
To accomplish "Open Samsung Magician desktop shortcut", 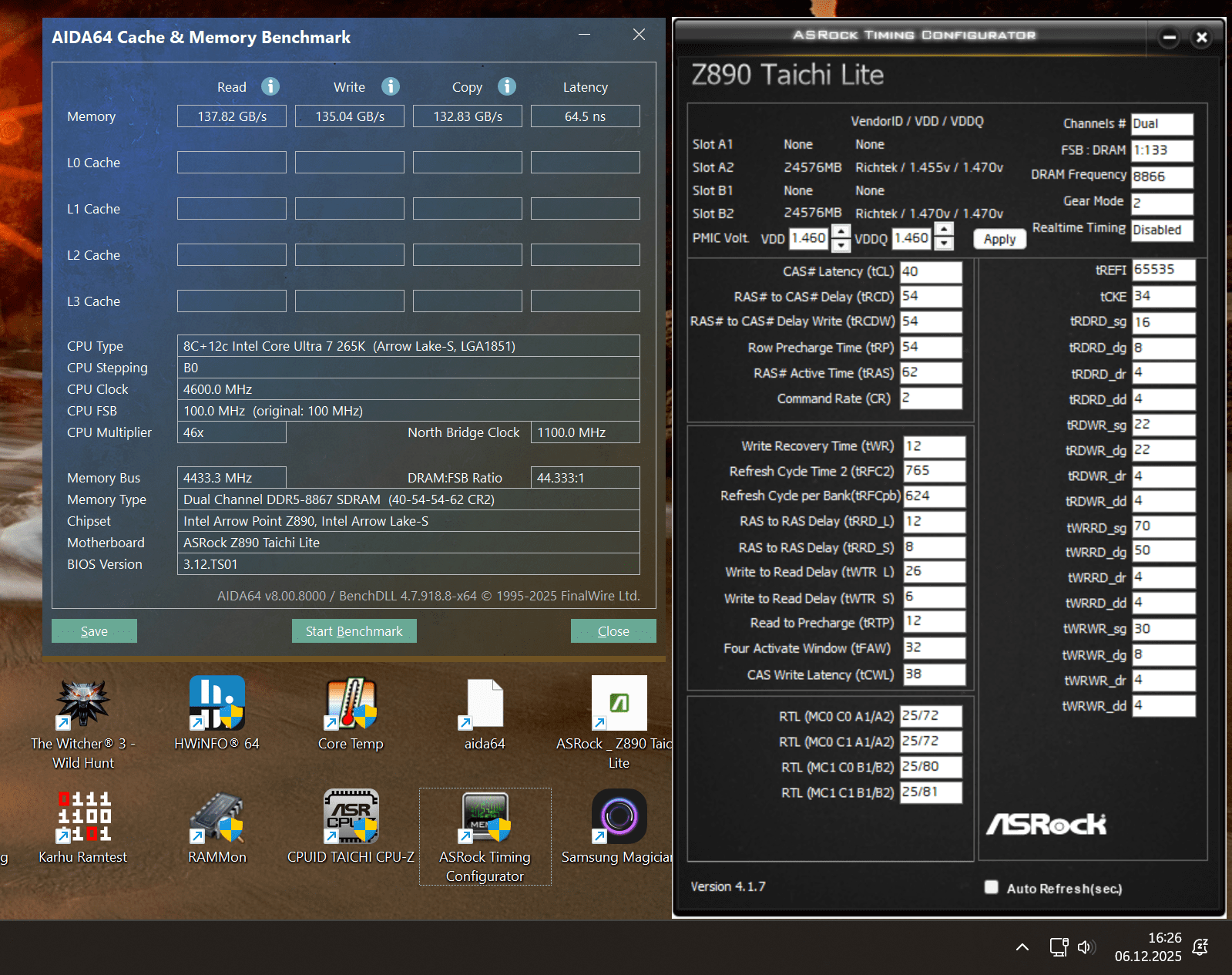I will pyautogui.click(x=619, y=827).
